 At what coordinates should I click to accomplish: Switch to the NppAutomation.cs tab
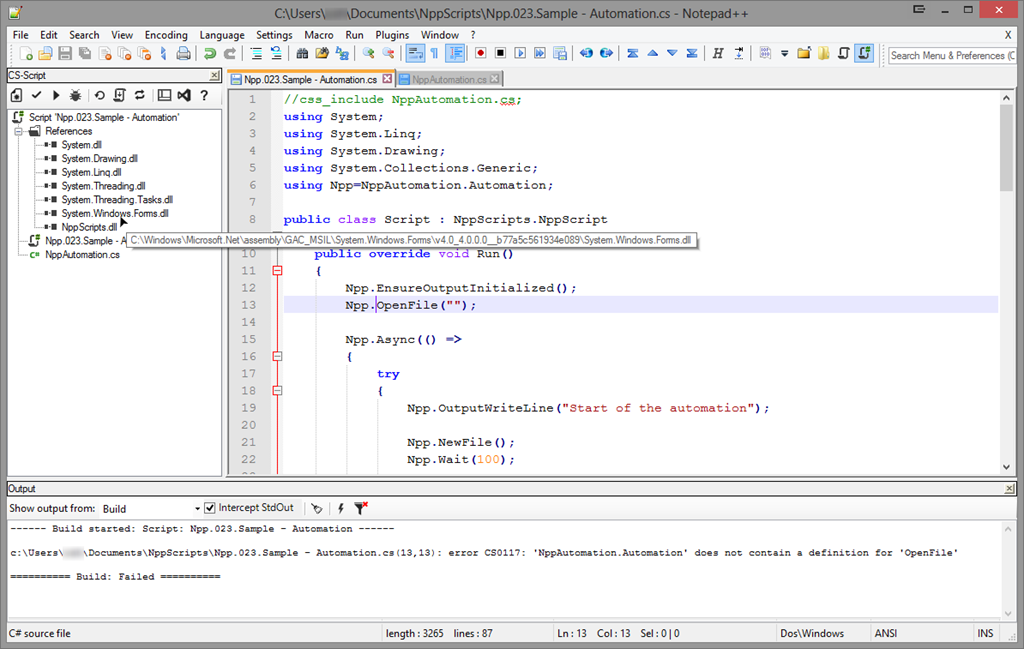(450, 79)
